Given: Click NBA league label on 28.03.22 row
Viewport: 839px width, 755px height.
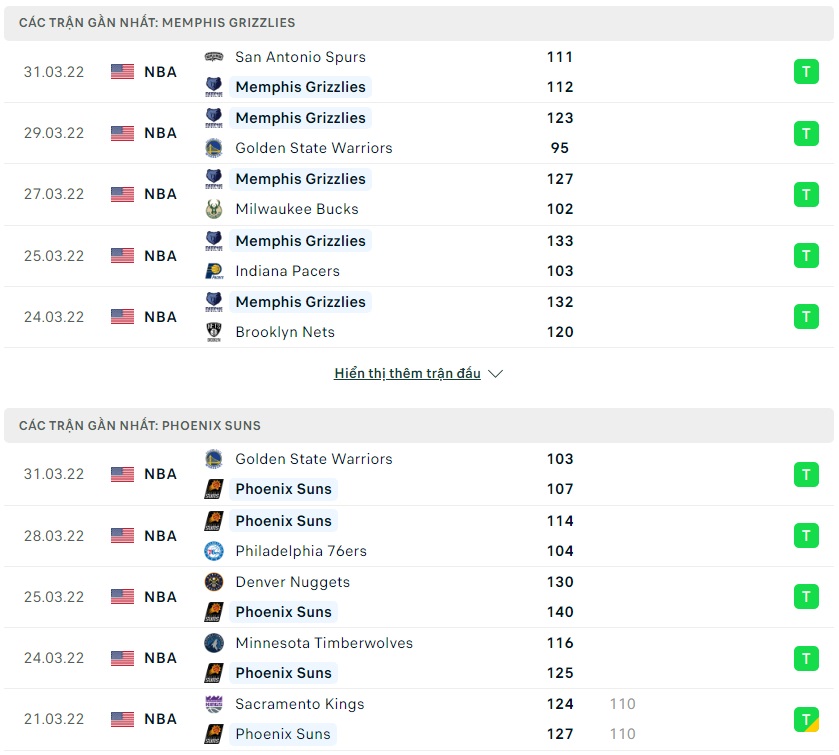Looking at the screenshot, I should click(x=160, y=536).
